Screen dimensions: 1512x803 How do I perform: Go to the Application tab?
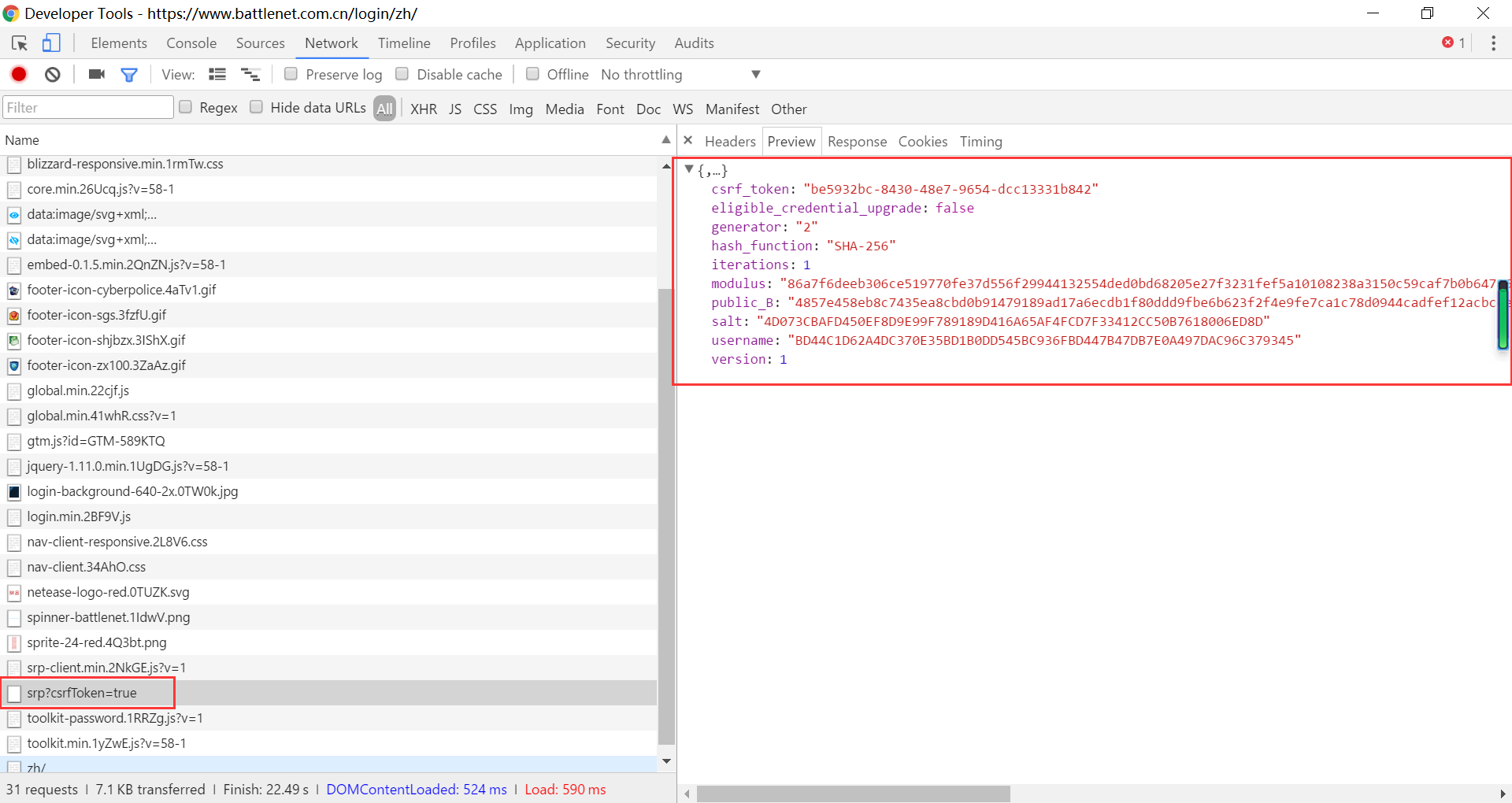[x=550, y=43]
